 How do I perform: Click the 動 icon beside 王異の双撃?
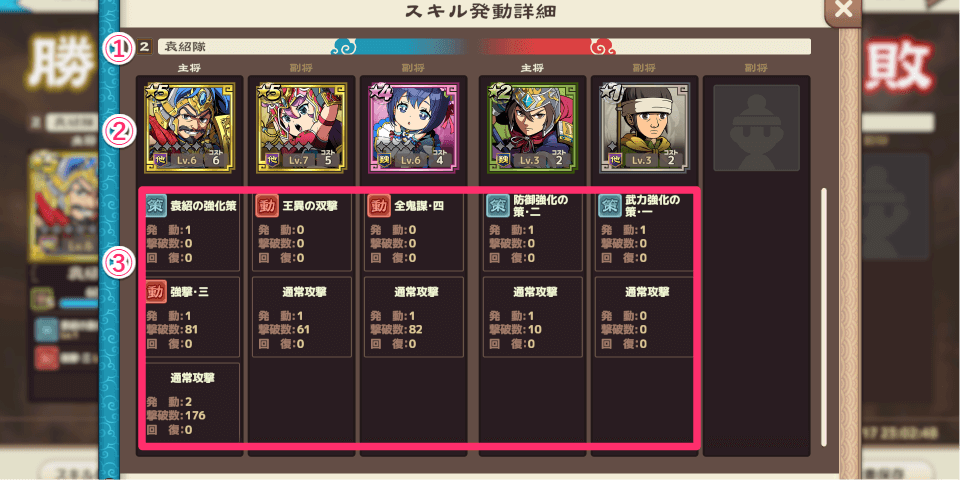coord(268,206)
